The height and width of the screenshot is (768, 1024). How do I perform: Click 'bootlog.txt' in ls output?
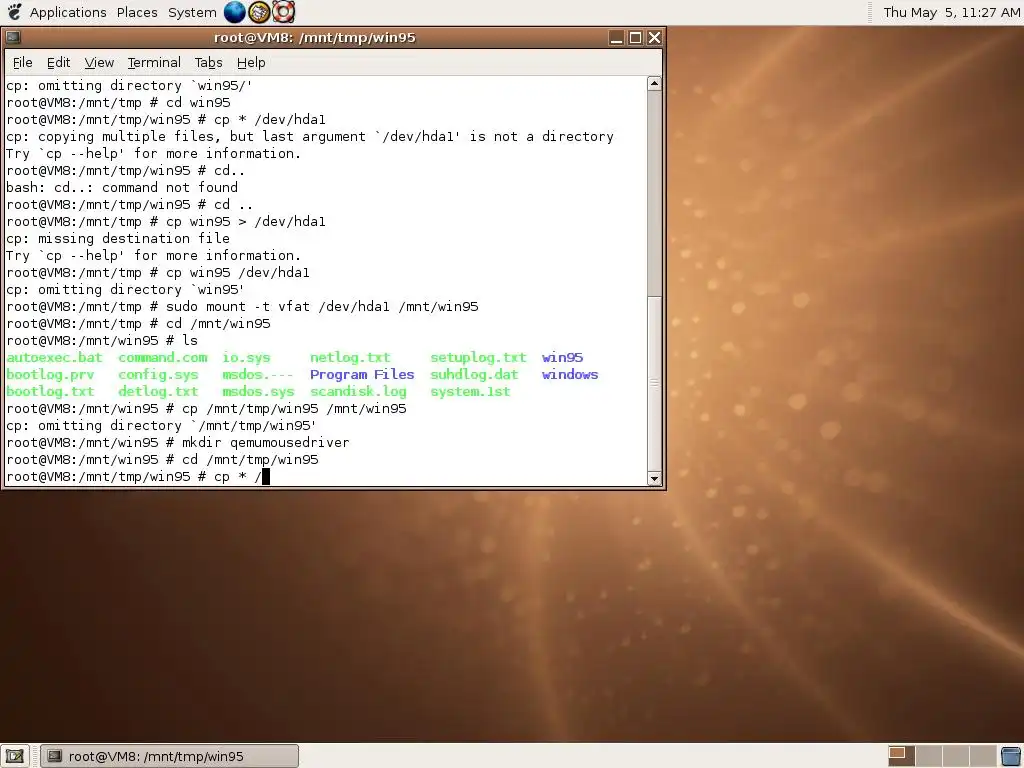[x=50, y=392]
